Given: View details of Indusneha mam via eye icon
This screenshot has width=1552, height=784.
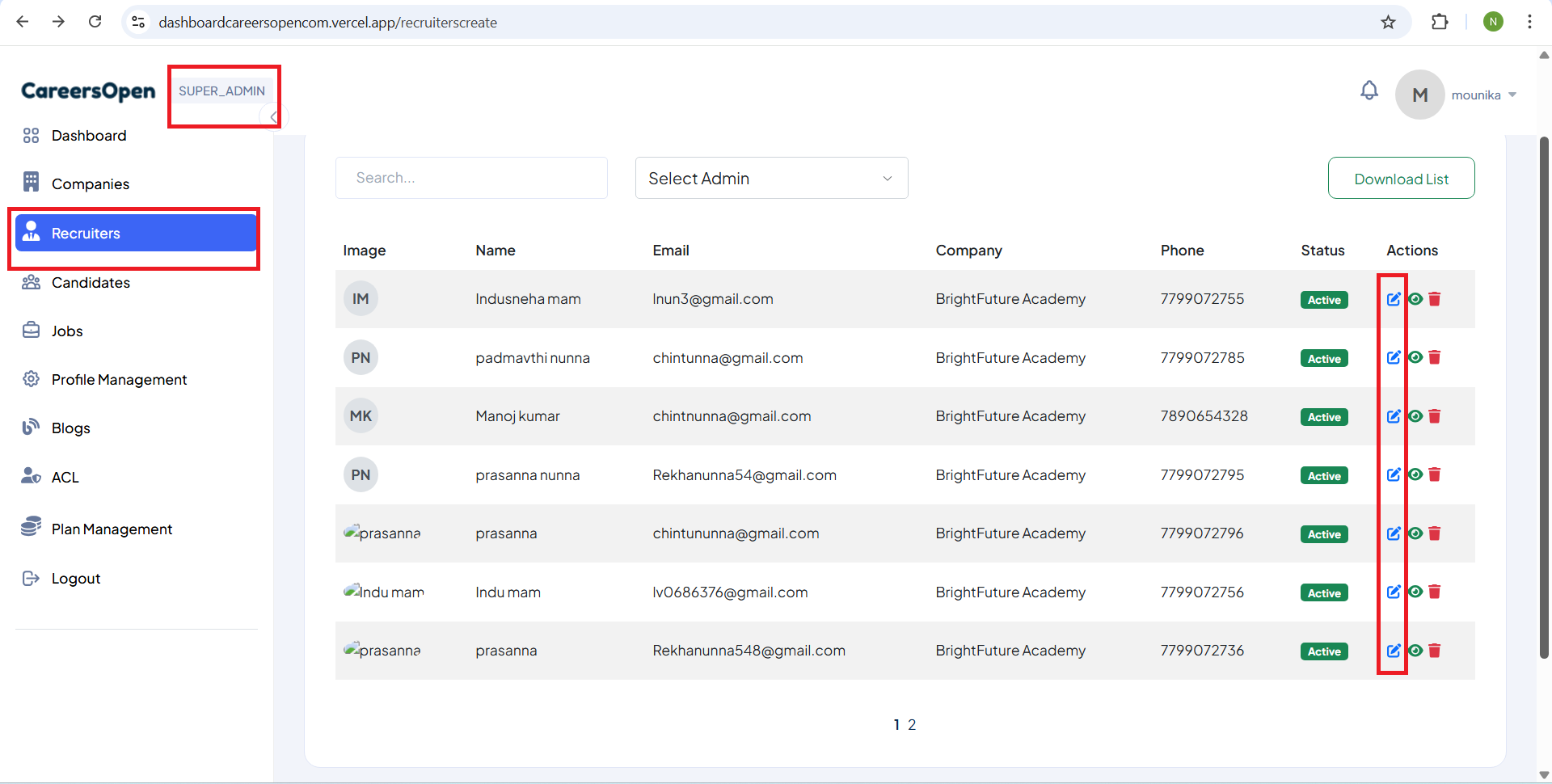Looking at the screenshot, I should tap(1415, 299).
